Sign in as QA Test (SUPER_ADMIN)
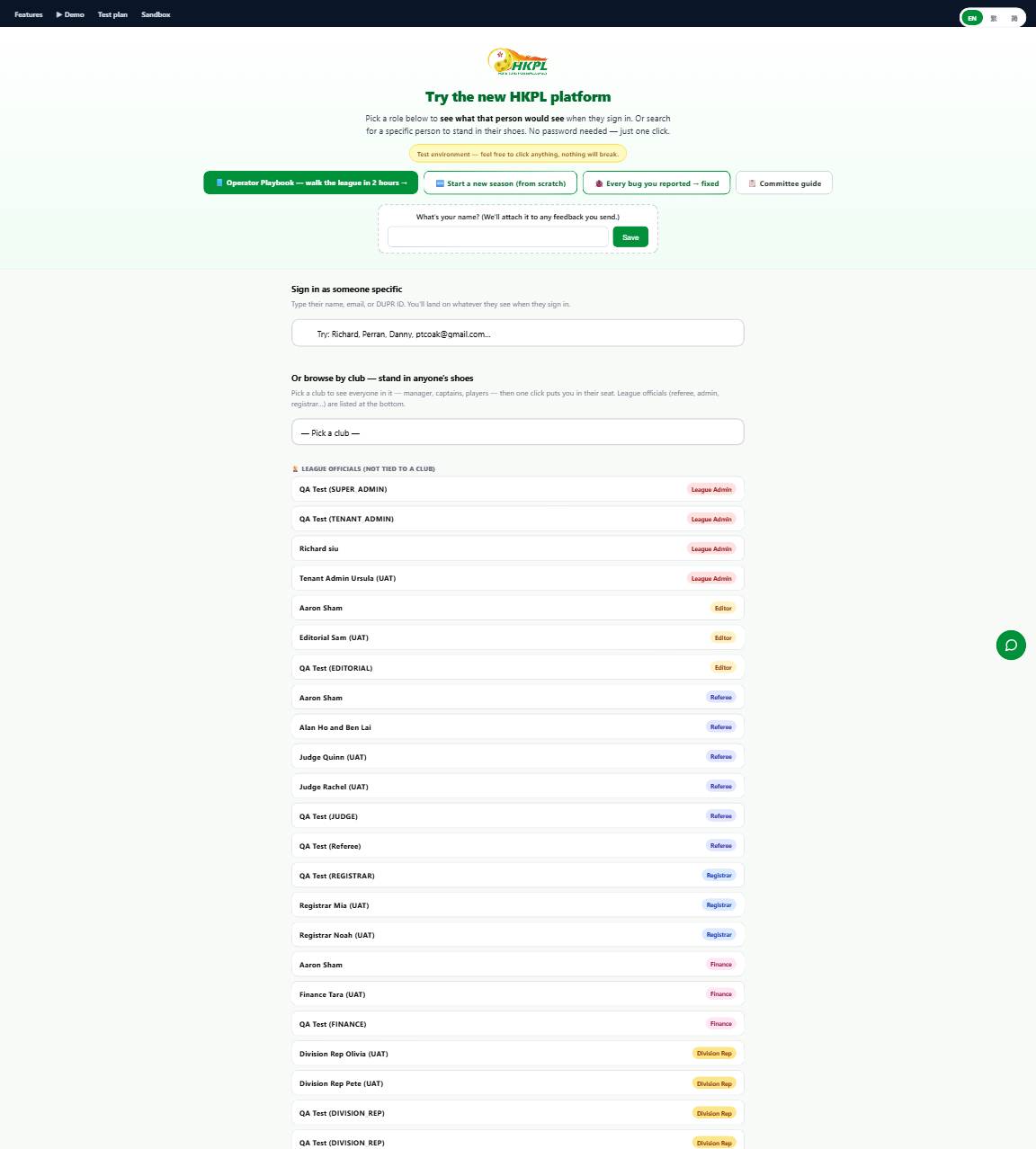Viewport: 1036px width, 1149px height. (518, 489)
